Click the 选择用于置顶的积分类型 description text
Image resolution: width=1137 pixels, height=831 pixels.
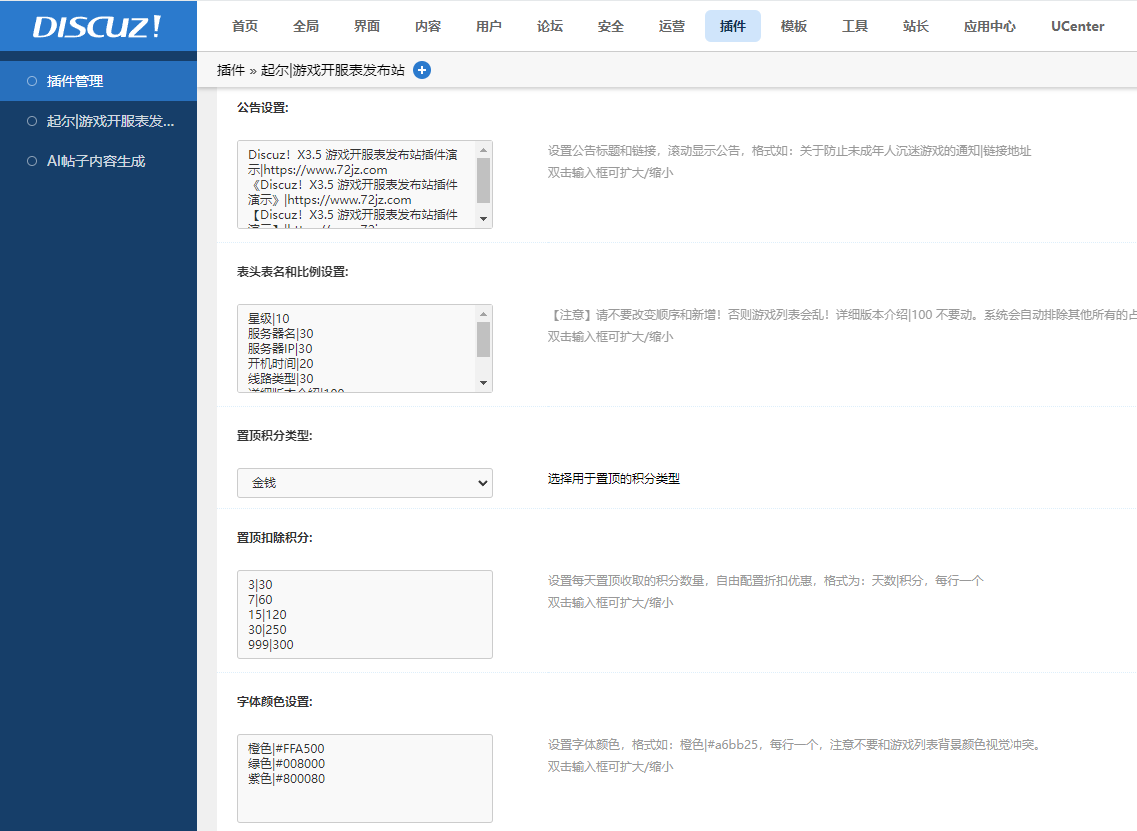click(x=613, y=479)
